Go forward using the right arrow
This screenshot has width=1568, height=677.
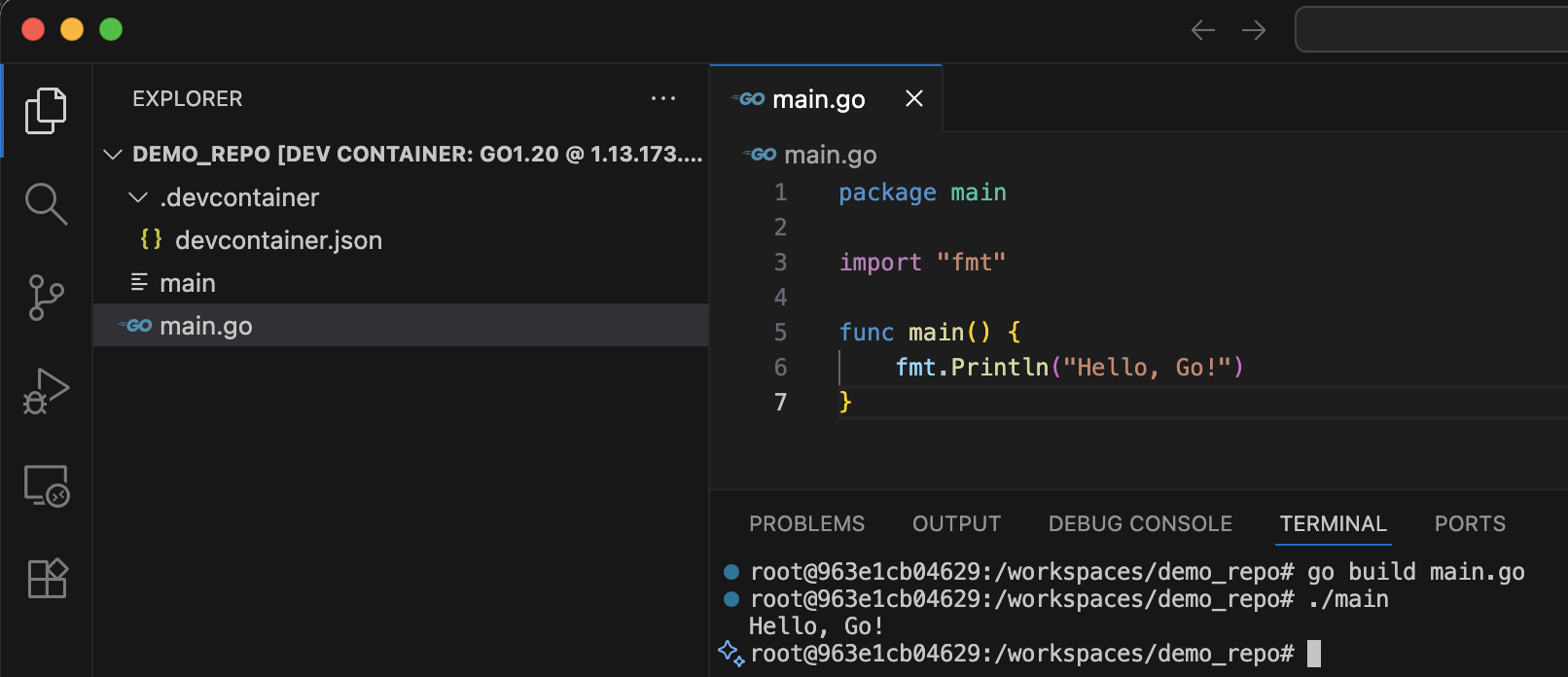click(1254, 30)
